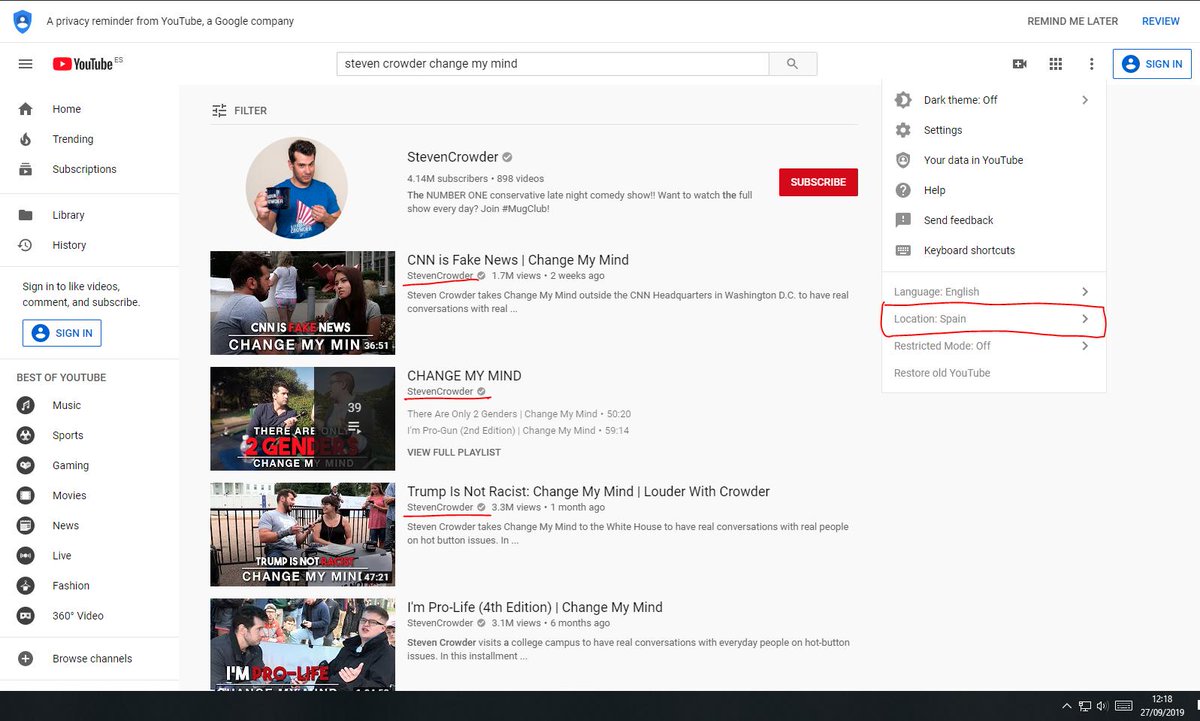Click the taskbar volume speaker icon

1103,706
